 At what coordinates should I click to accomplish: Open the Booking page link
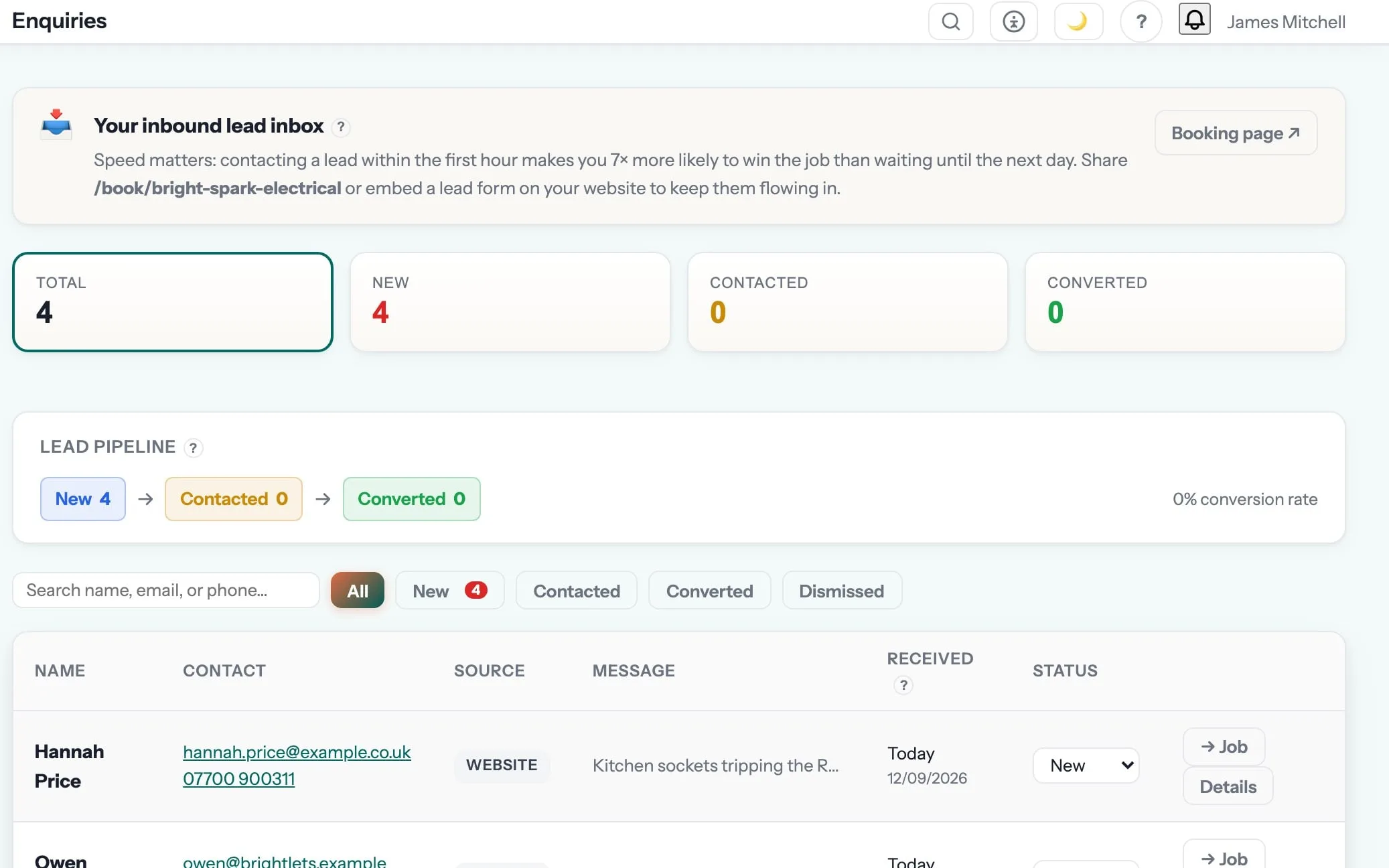1236,133
